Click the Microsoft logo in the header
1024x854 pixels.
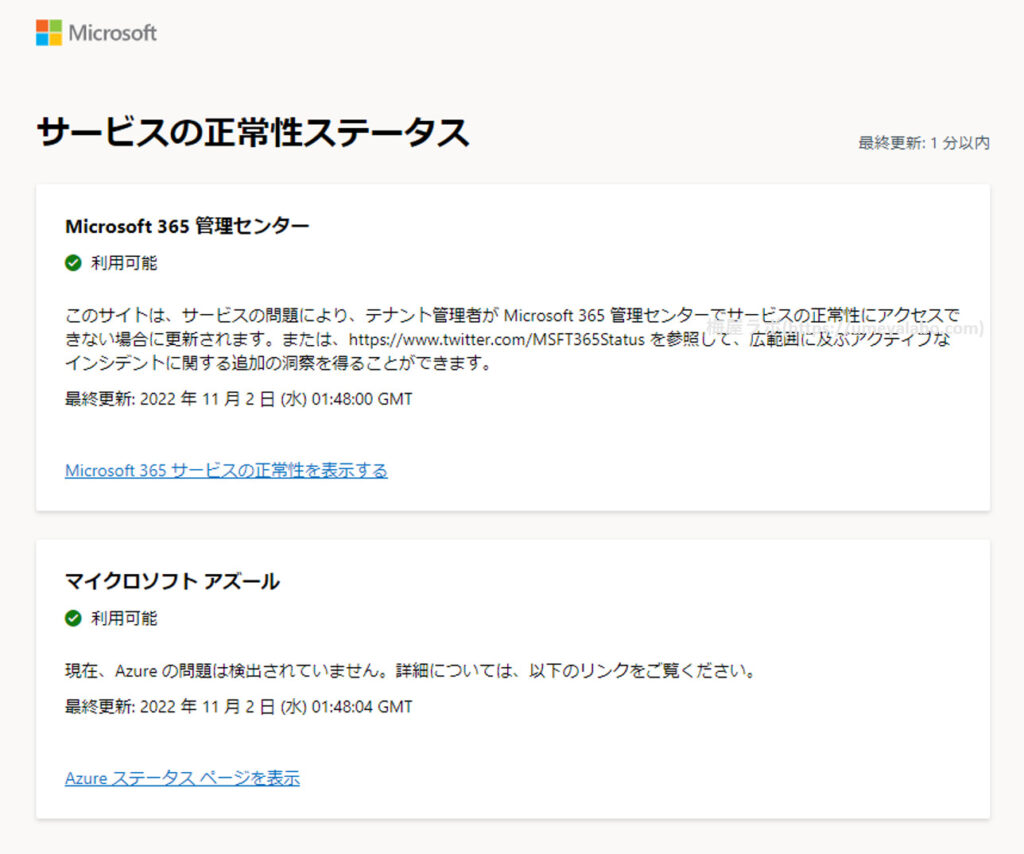pos(96,33)
